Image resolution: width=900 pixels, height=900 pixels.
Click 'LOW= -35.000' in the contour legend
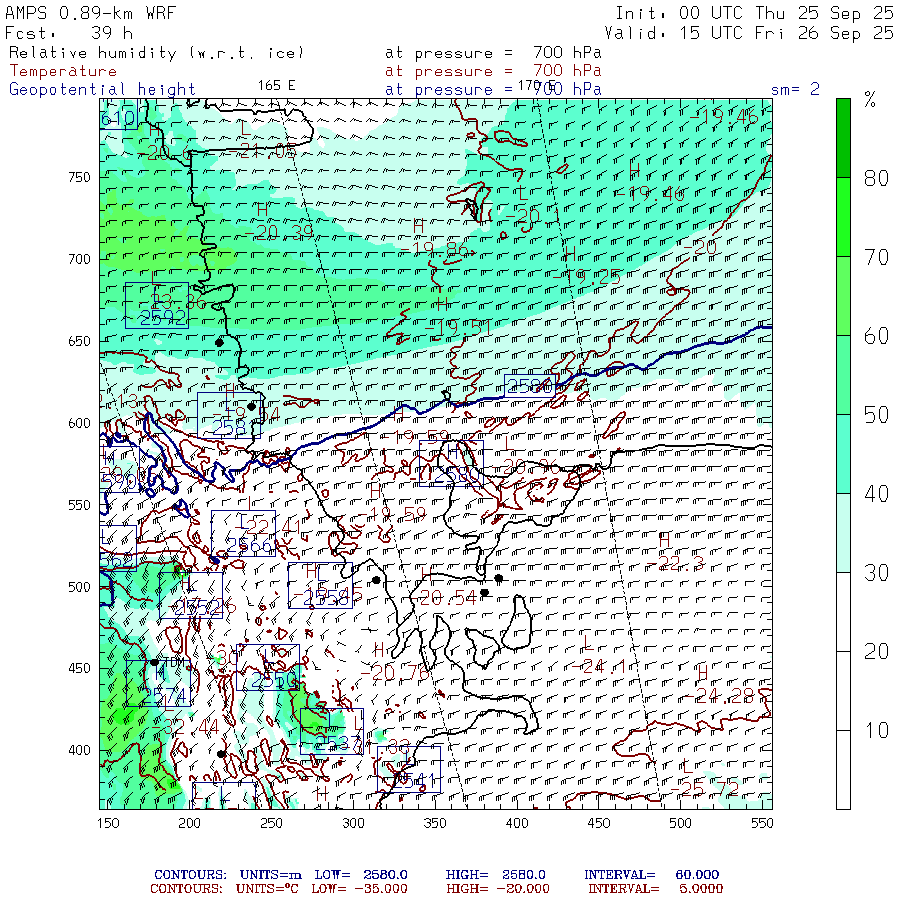360,889
